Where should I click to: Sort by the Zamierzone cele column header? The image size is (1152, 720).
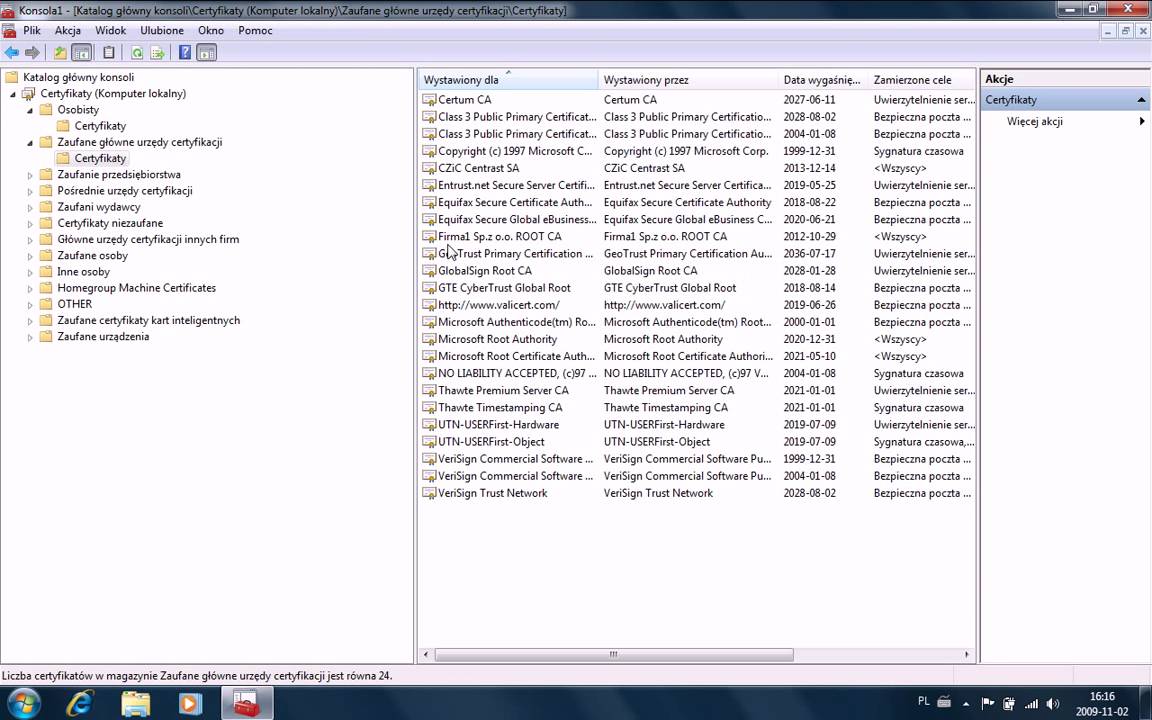point(922,79)
